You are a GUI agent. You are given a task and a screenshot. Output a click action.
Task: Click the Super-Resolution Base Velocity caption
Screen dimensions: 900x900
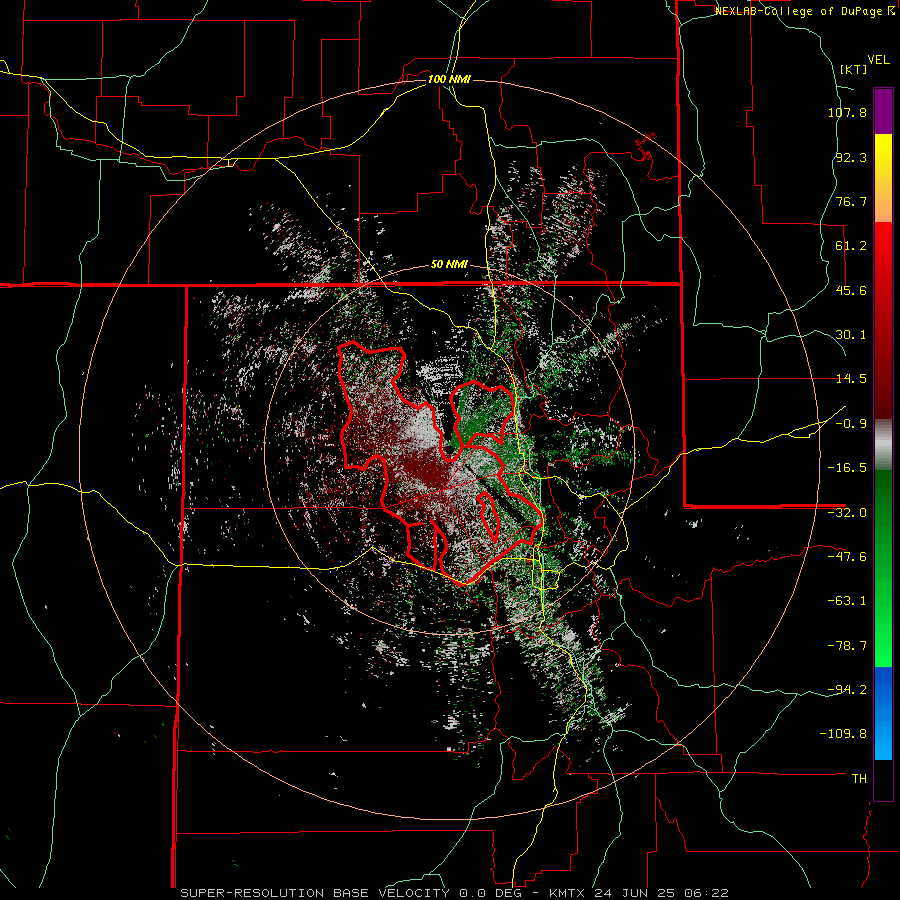tap(455, 893)
